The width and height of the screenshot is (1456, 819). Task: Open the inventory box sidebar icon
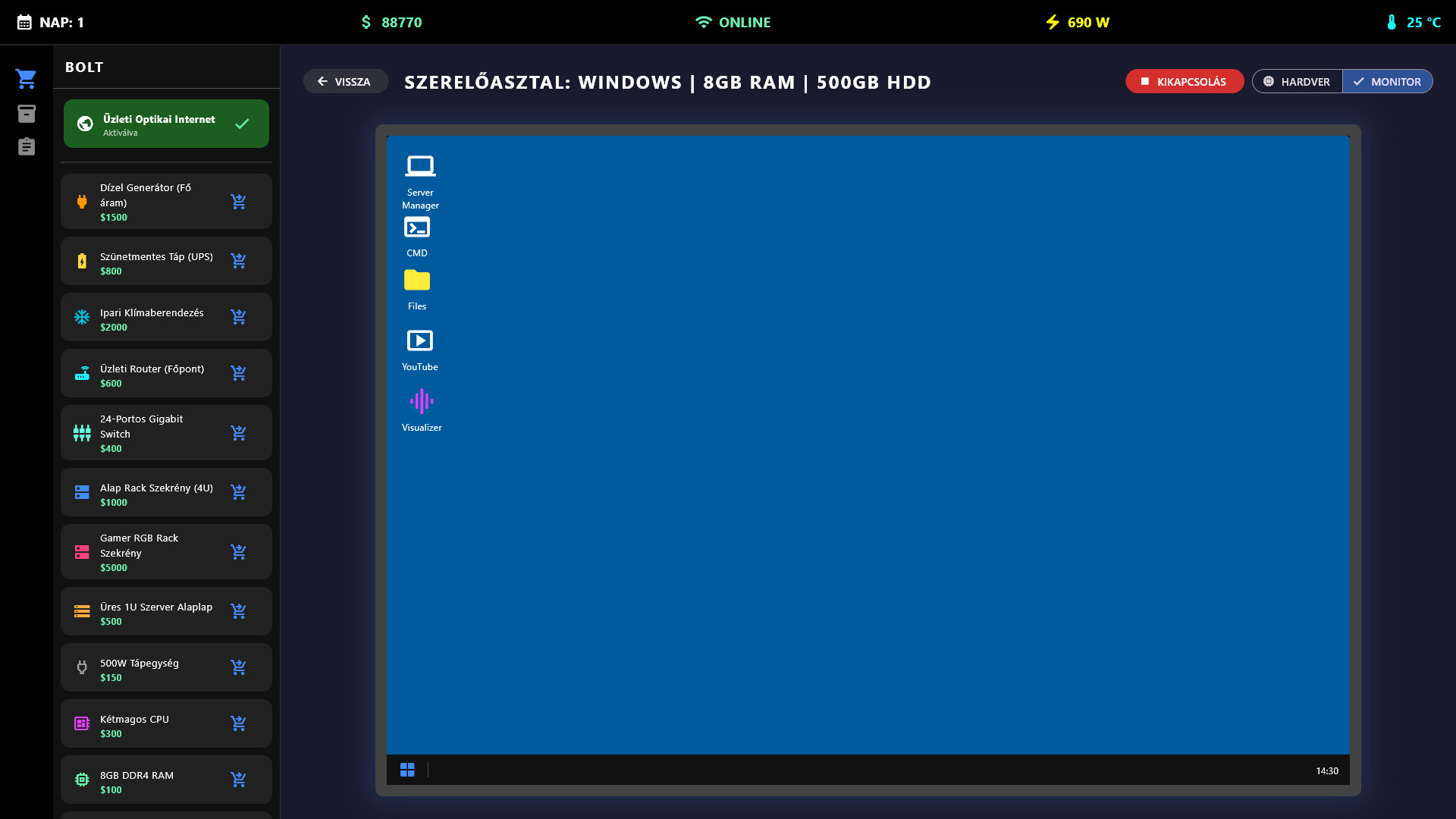27,114
